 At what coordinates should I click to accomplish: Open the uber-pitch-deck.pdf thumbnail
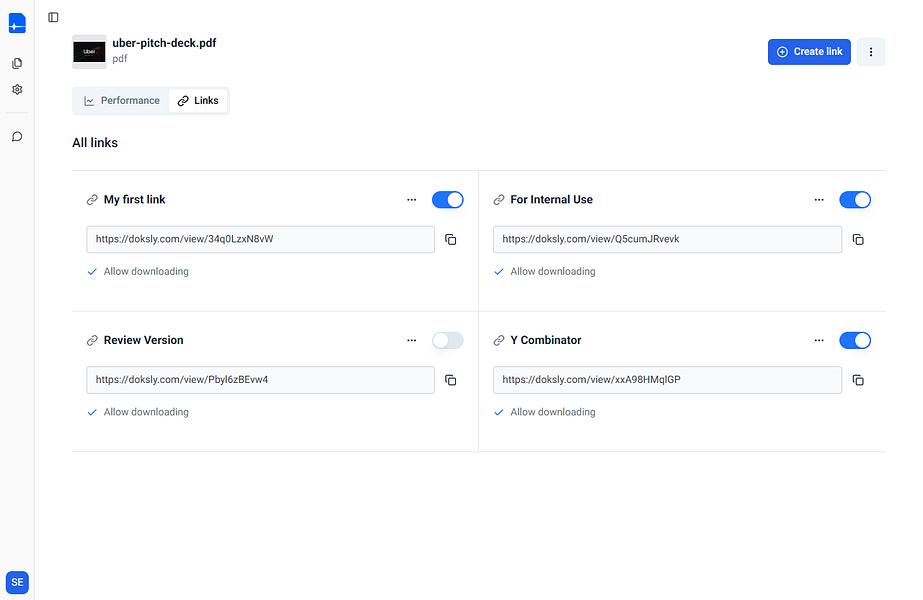pos(89,52)
